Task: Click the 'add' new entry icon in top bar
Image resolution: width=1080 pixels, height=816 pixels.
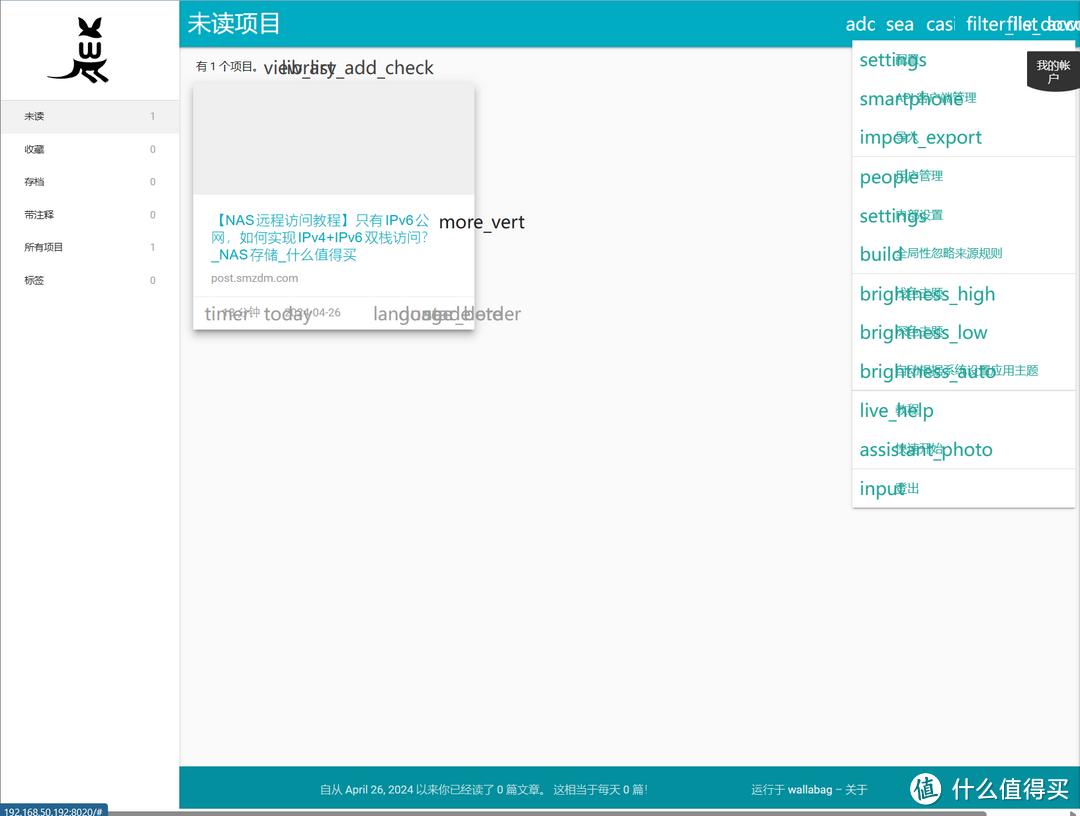Action: coord(860,24)
